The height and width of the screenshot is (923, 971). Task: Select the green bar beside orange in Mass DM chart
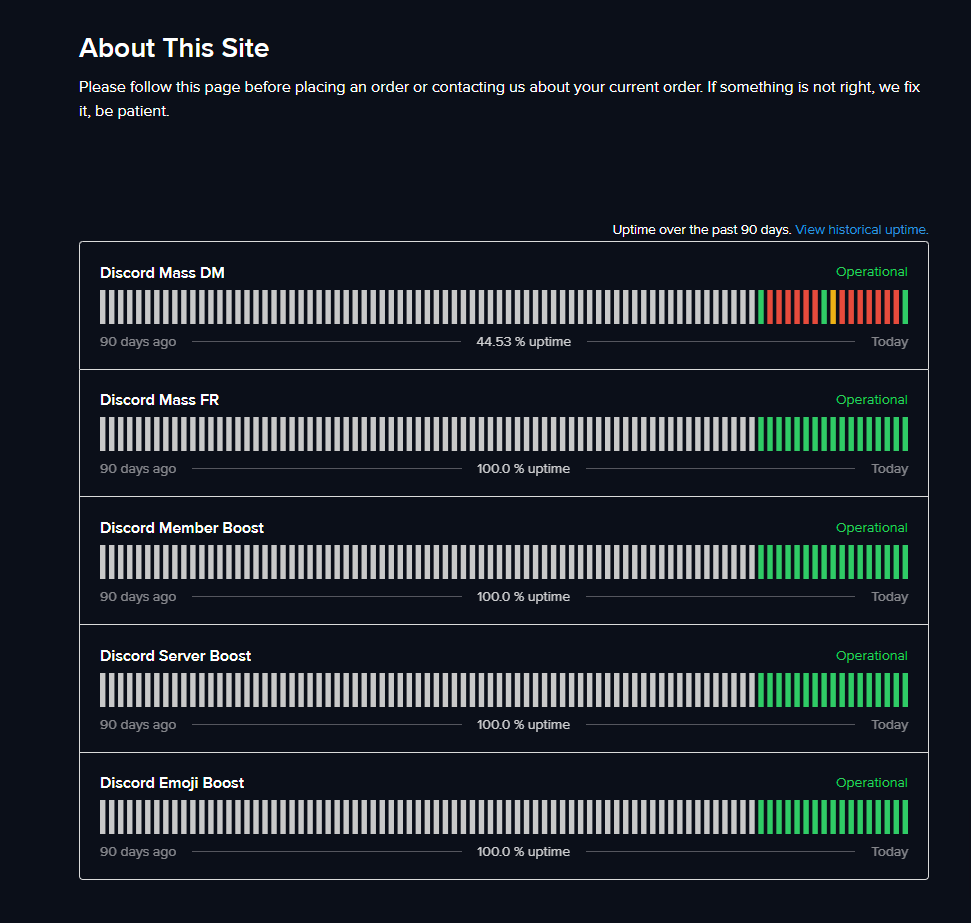pos(824,307)
